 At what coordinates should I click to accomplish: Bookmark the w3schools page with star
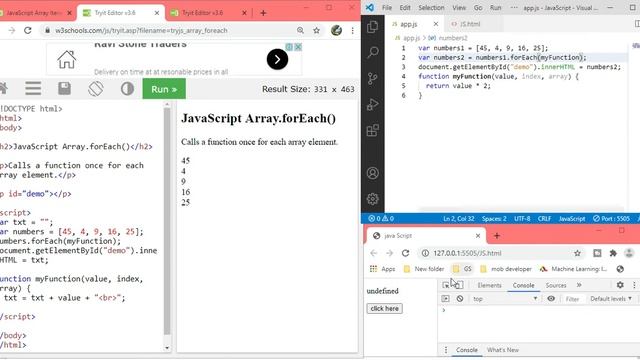click(316, 30)
